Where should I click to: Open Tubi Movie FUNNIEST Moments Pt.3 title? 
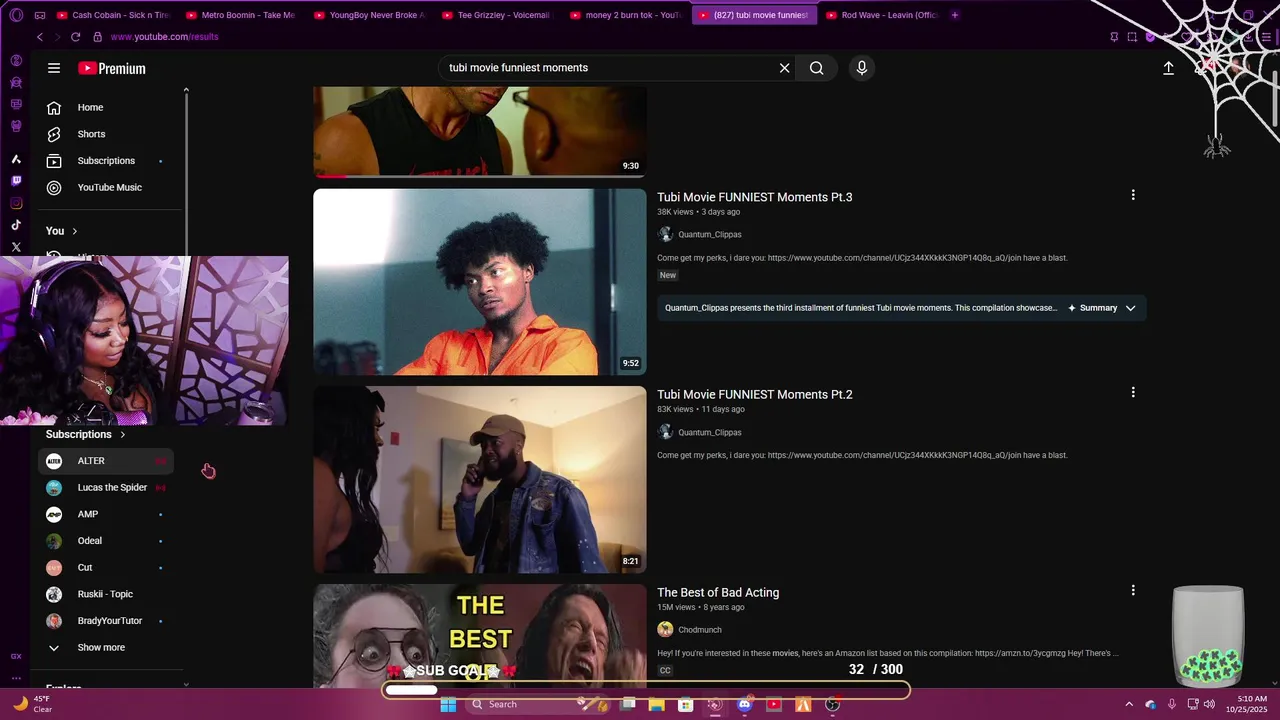click(755, 197)
